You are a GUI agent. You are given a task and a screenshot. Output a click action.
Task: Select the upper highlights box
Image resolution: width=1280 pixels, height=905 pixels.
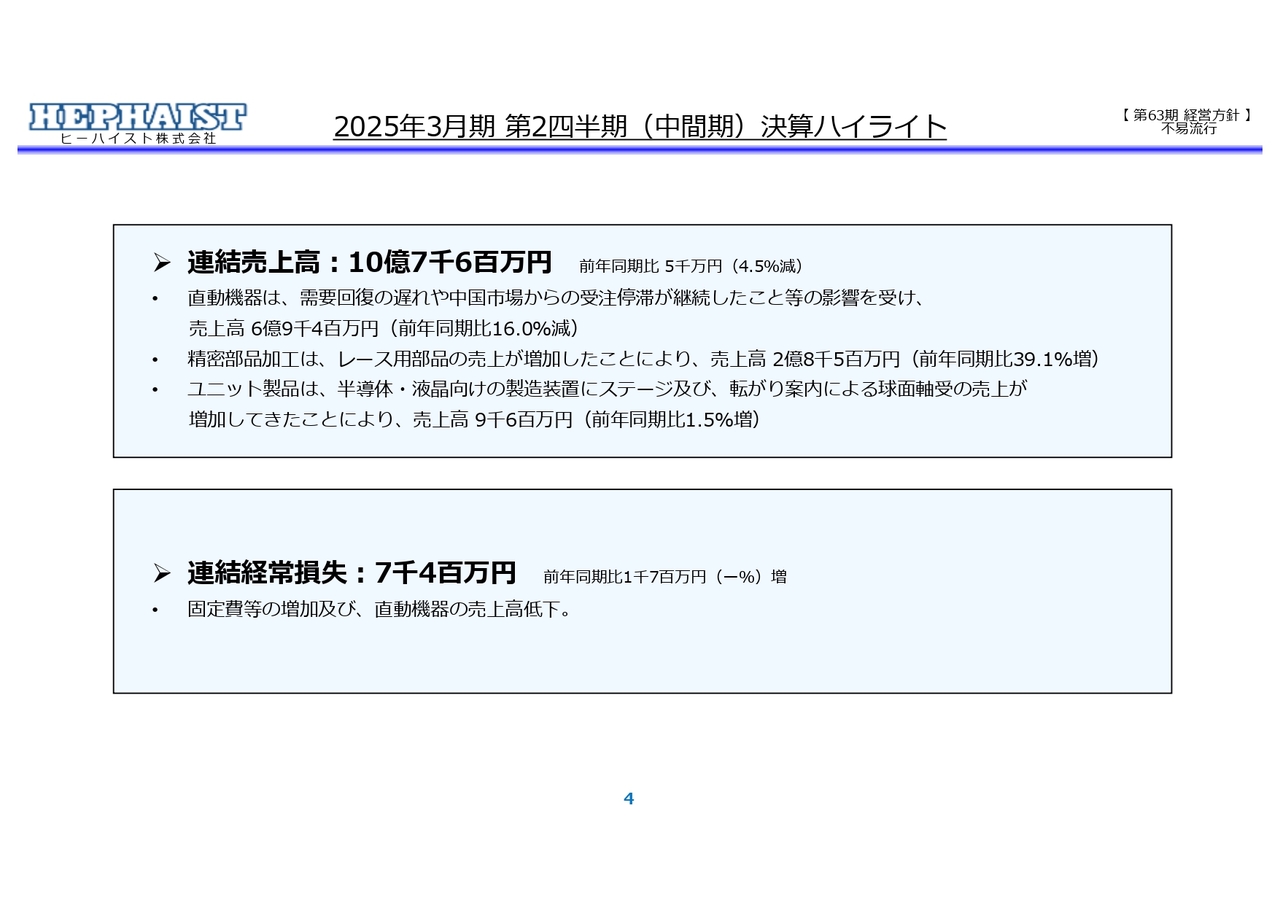643,340
